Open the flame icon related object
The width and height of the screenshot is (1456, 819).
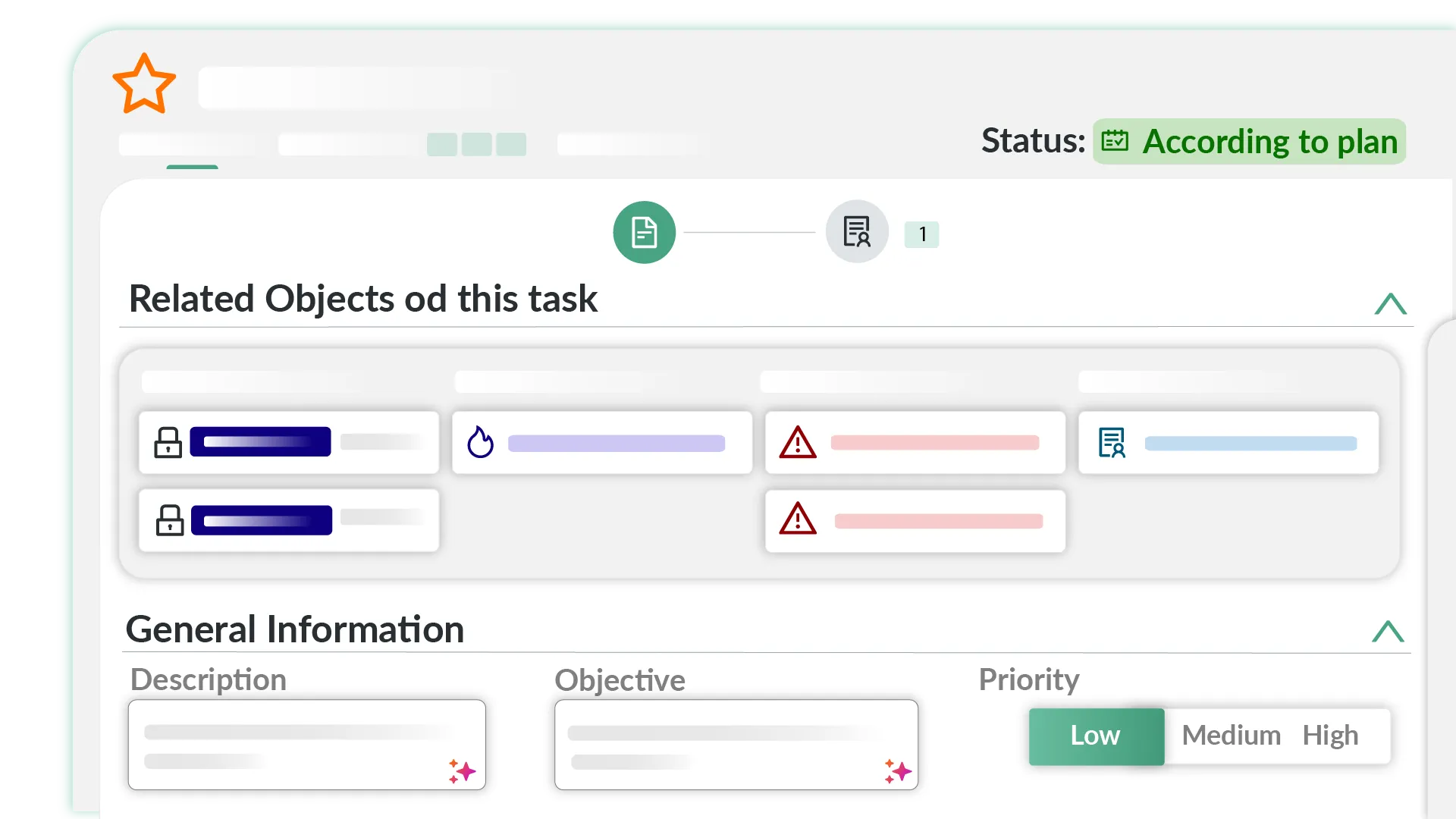tap(602, 443)
